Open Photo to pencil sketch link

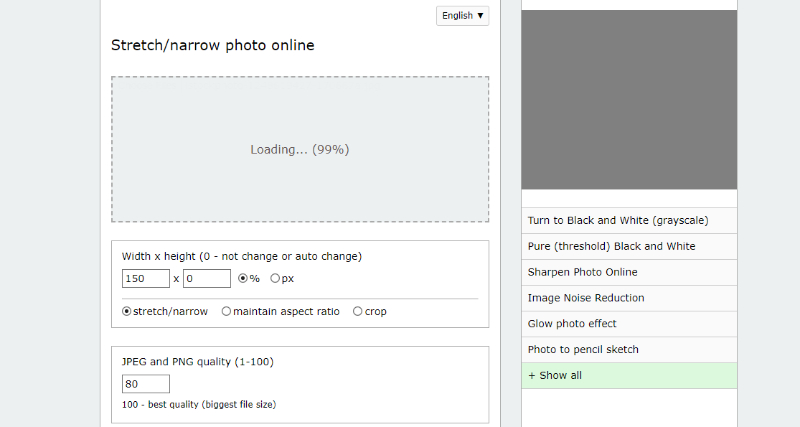point(629,349)
